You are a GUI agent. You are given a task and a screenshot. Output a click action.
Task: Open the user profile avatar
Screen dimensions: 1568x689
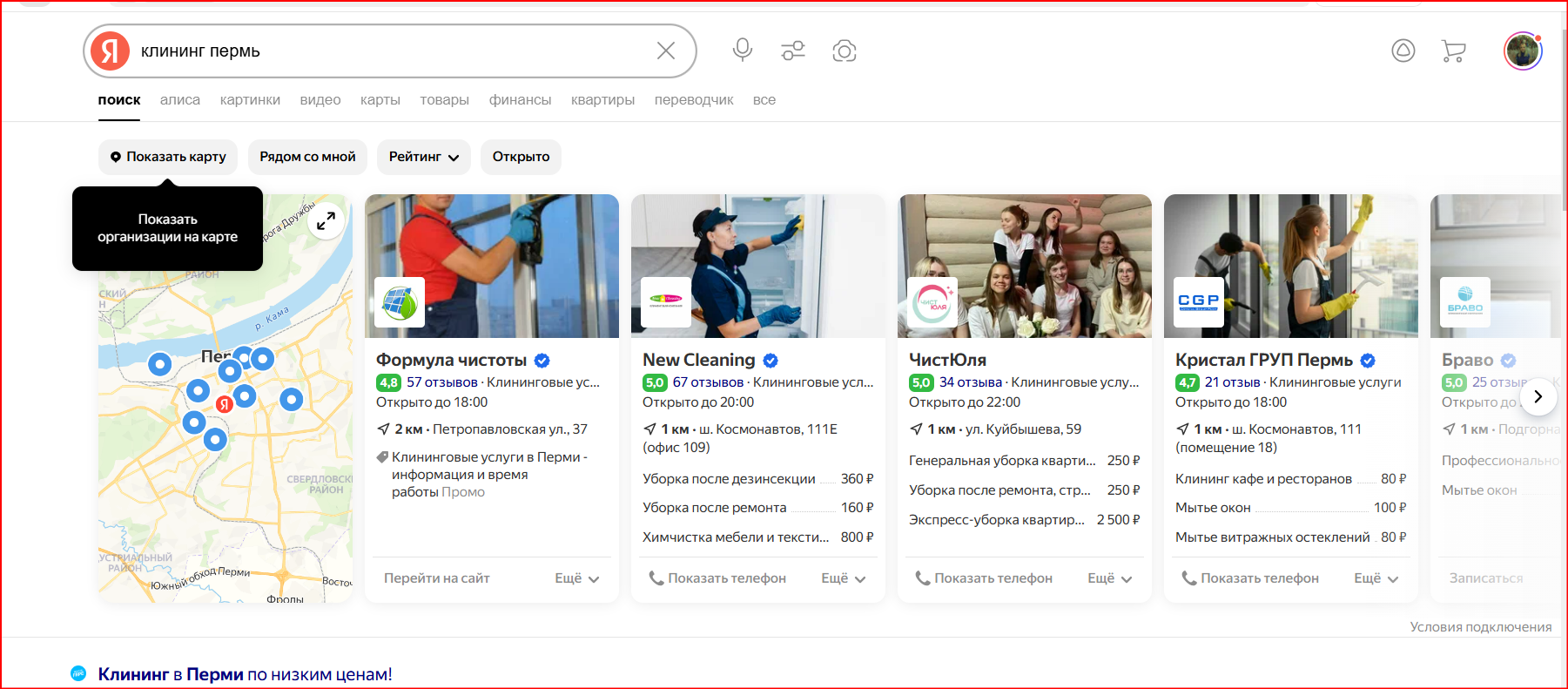coord(1523,51)
